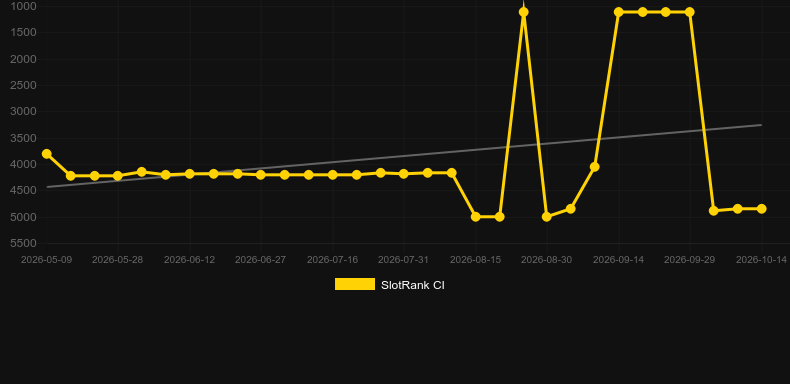The height and width of the screenshot is (384, 790).
Task: Click the 2000 y-axis label
Action: (23, 59)
